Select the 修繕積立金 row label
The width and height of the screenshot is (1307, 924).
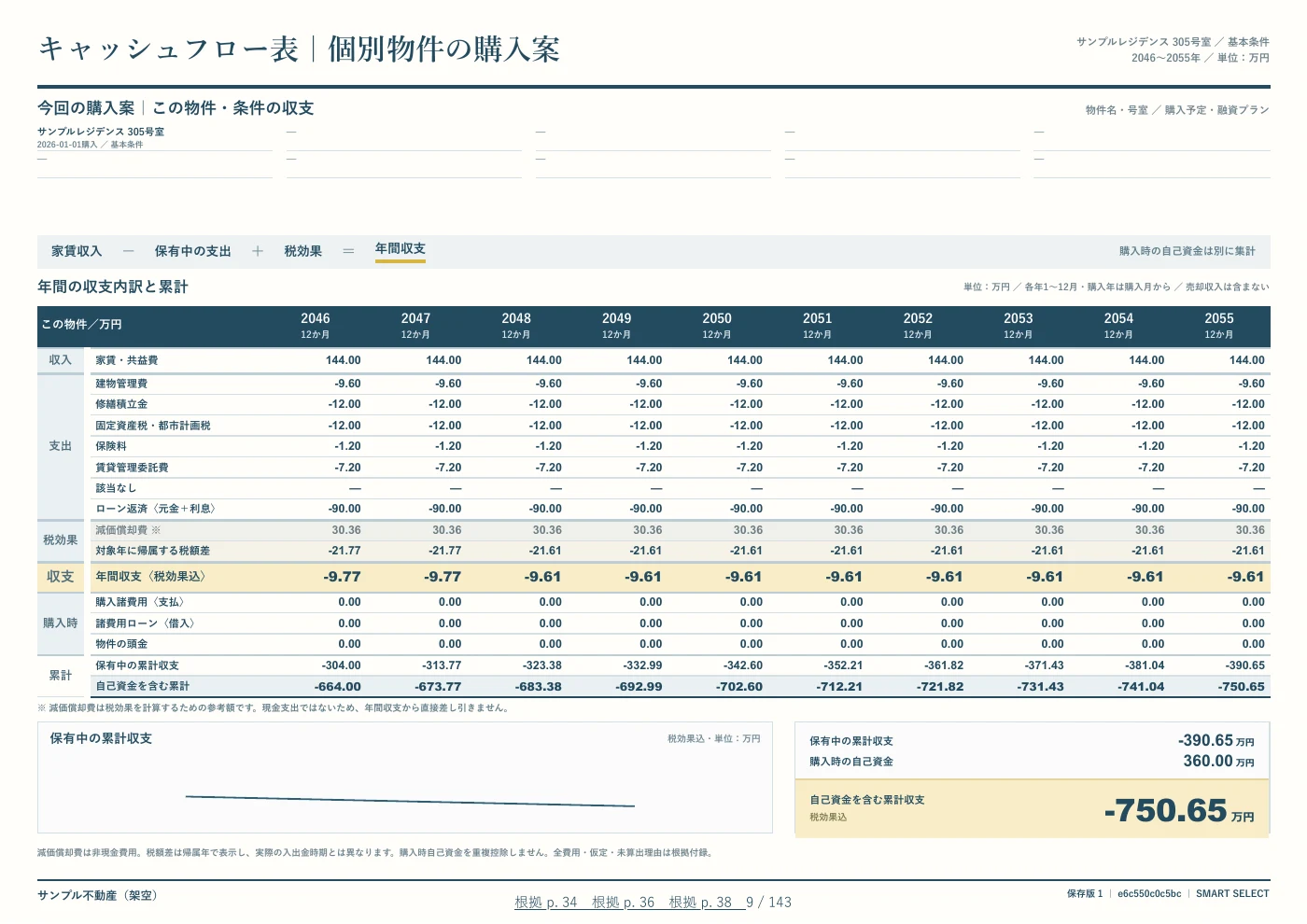(x=121, y=404)
